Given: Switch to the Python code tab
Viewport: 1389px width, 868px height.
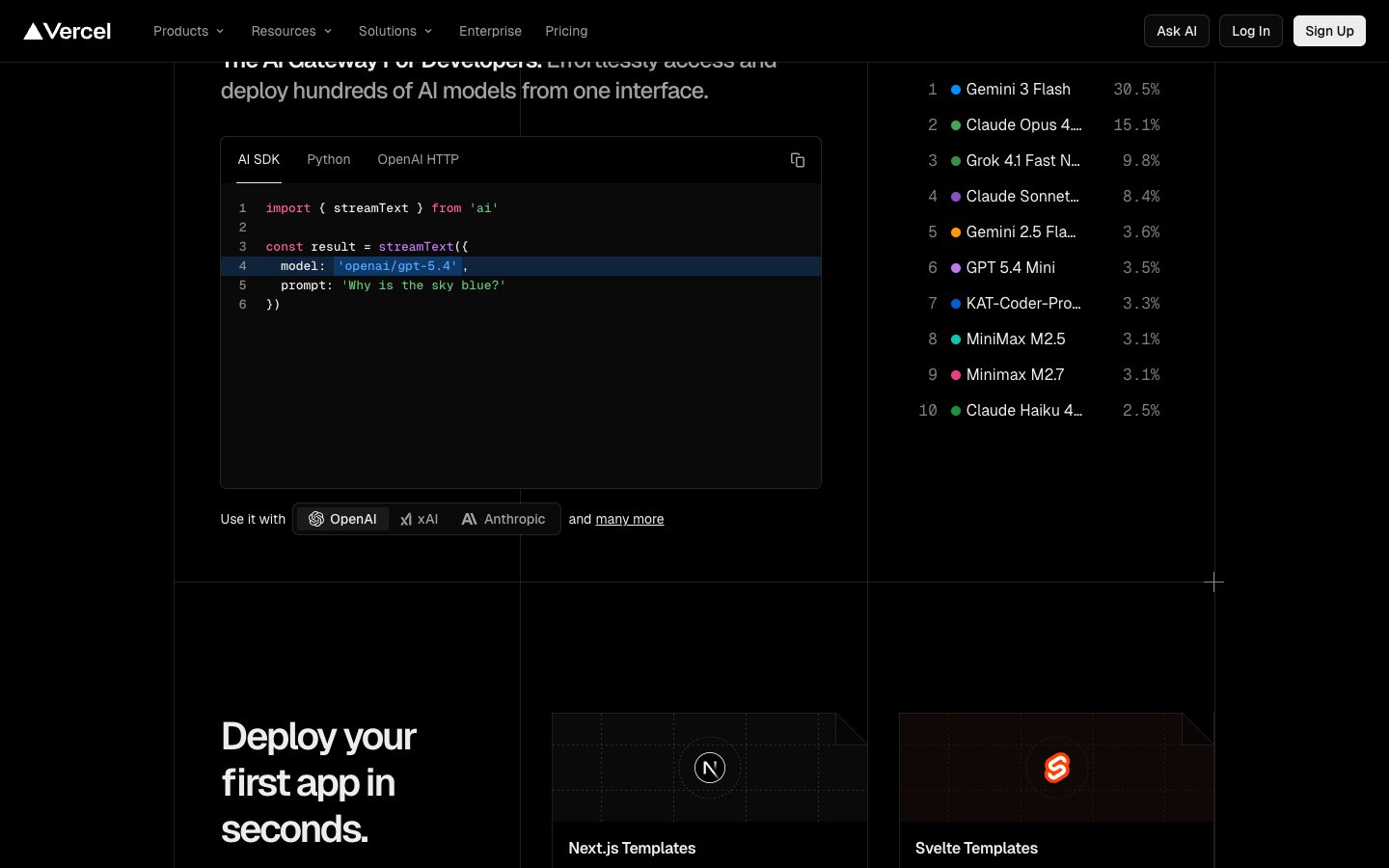Looking at the screenshot, I should click(x=329, y=159).
